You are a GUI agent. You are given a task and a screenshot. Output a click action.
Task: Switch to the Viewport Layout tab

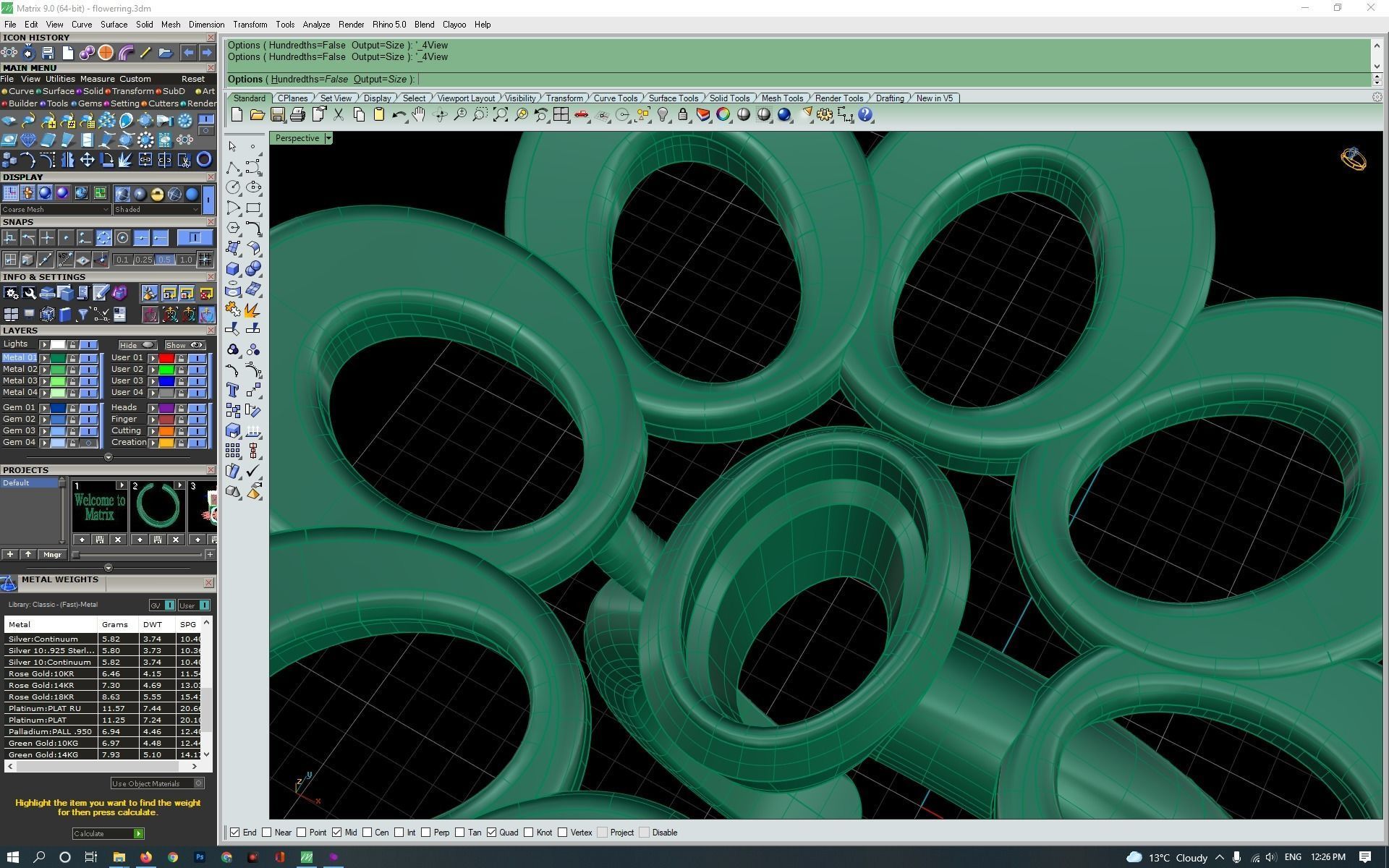tap(466, 98)
